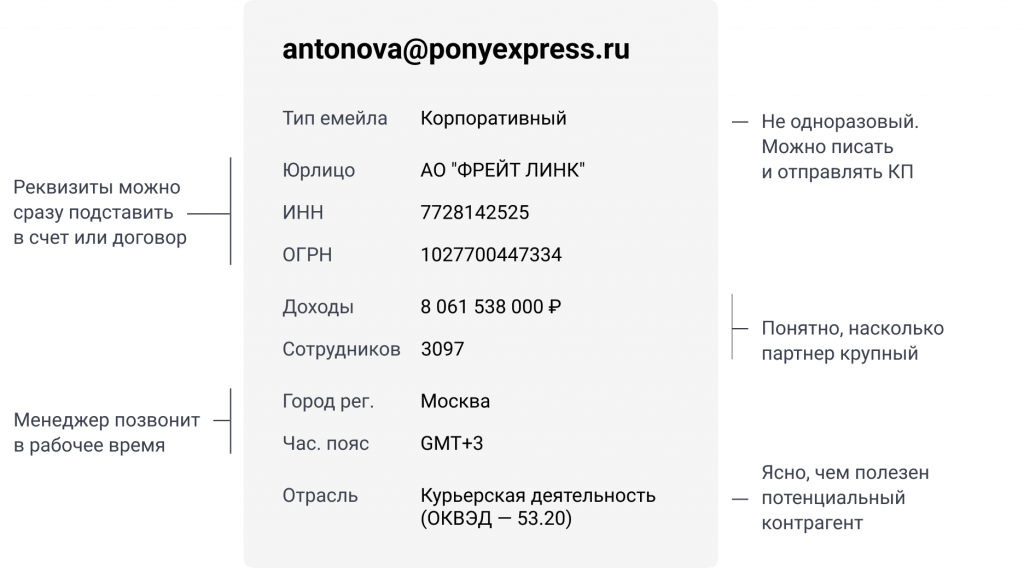This screenshot has height=568, width=1024.
Task: Click the antonova@ponyexpress.ru email heading
Action: tap(456, 51)
